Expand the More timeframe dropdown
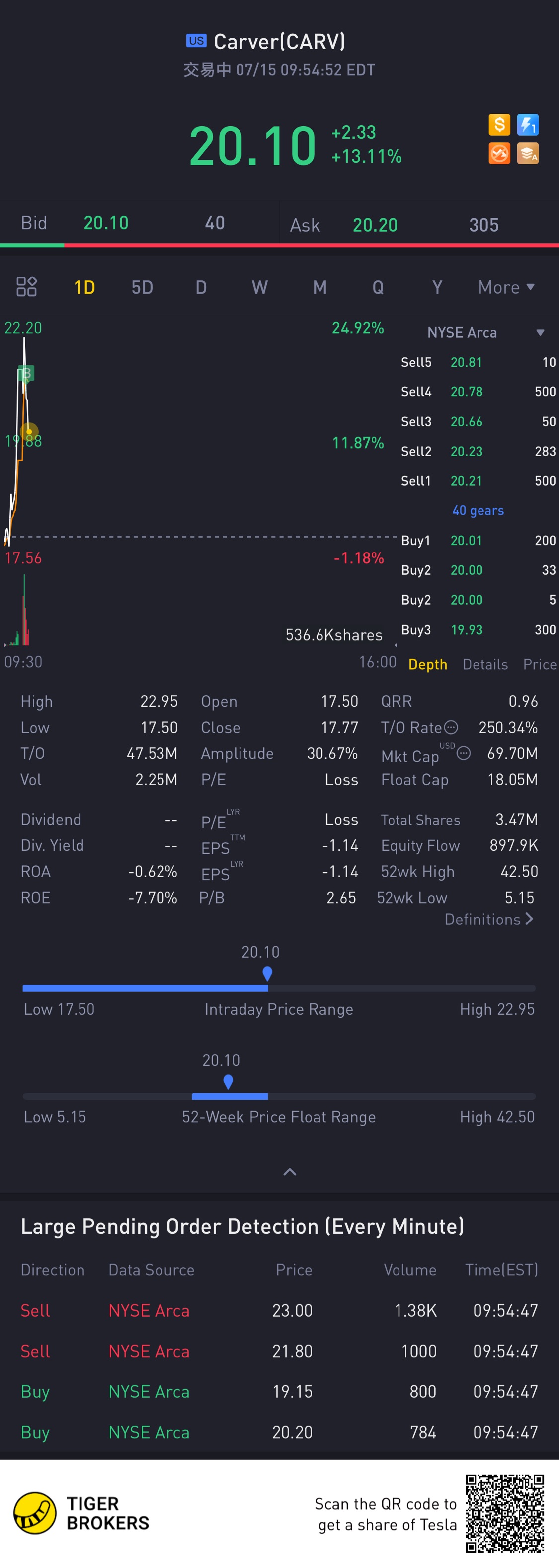The image size is (559, 1568). 506,287
